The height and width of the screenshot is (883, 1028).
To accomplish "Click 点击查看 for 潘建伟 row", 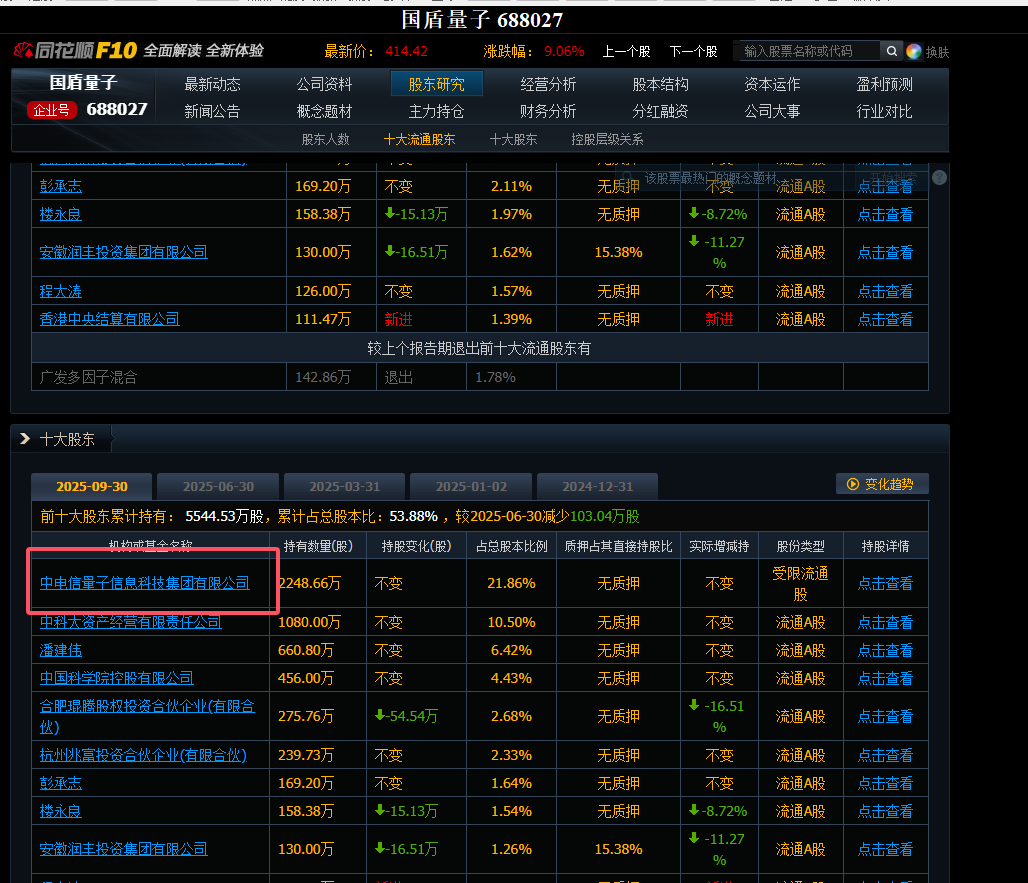I will (885, 650).
